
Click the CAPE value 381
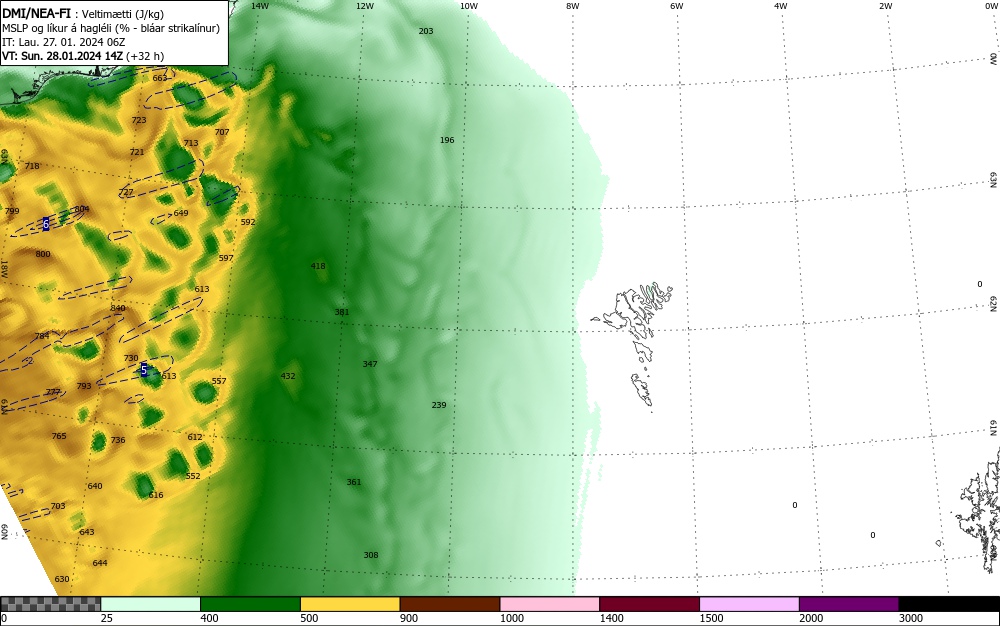[x=342, y=312]
